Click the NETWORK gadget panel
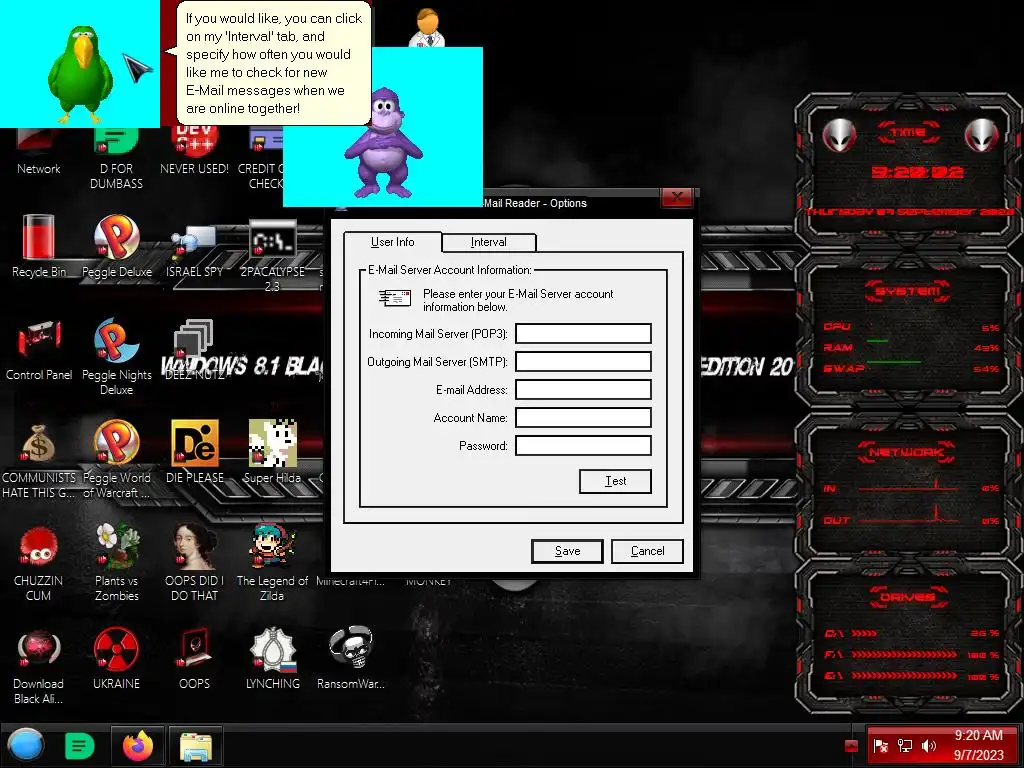 point(908,485)
